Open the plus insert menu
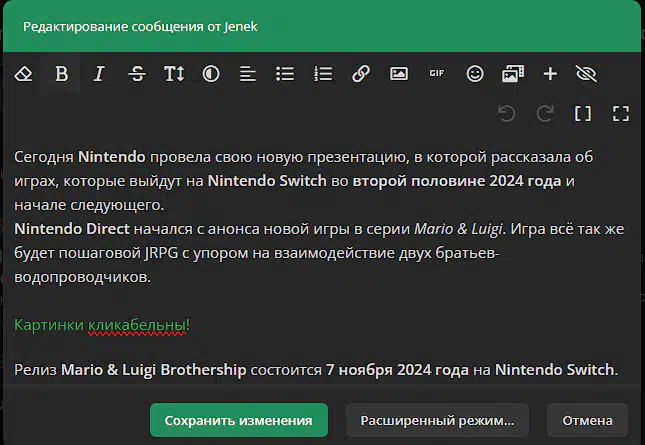This screenshot has width=645, height=445. coord(550,74)
